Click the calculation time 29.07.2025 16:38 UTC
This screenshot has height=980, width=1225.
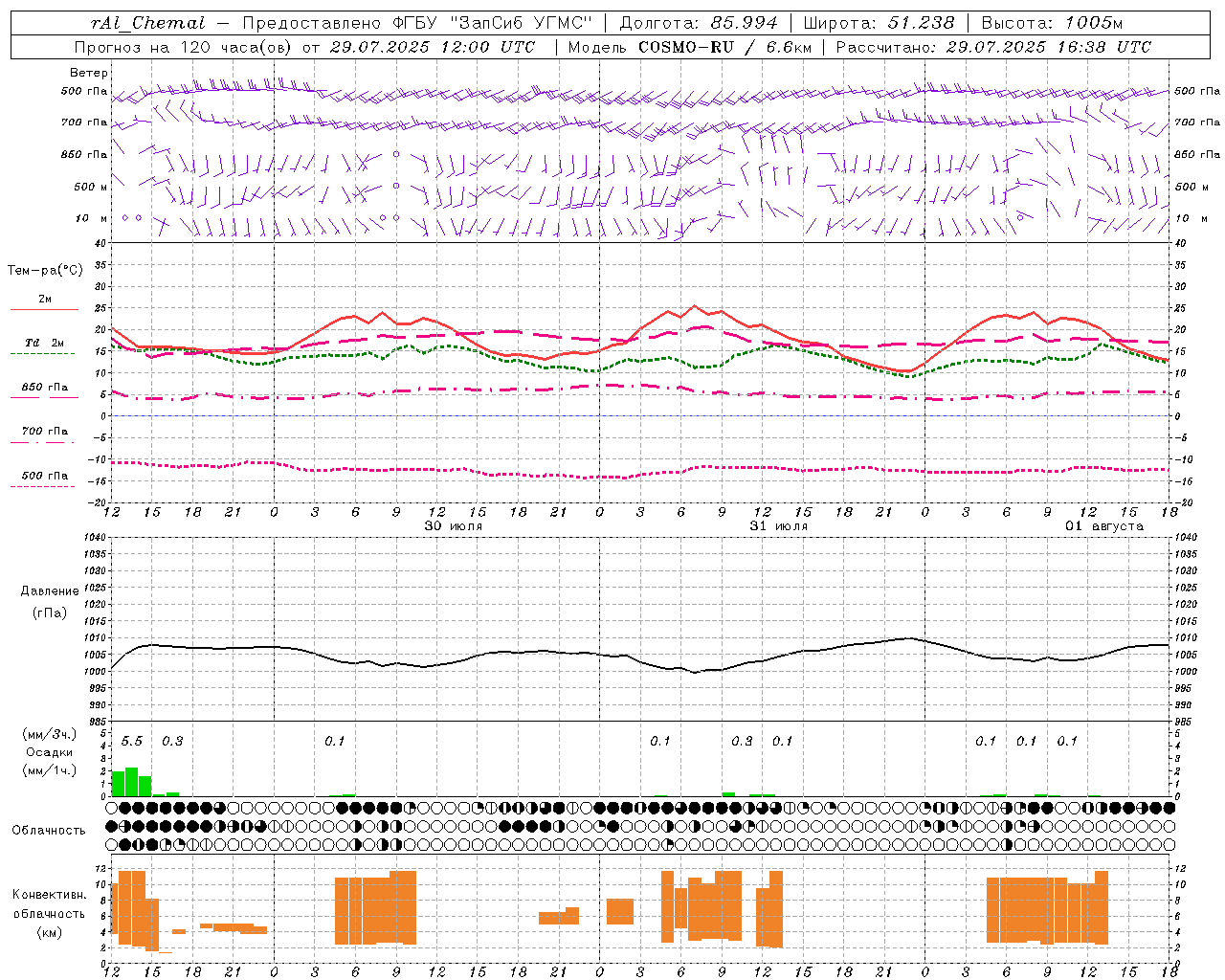coord(1049,47)
